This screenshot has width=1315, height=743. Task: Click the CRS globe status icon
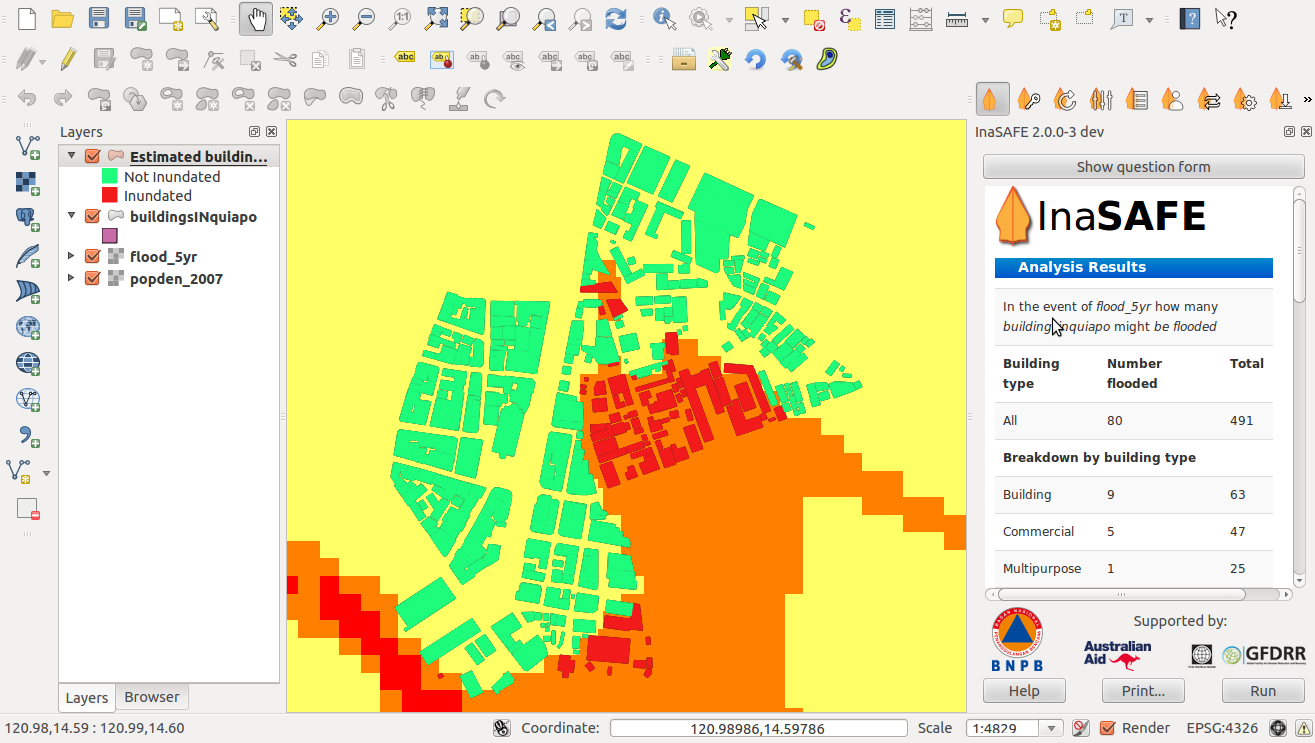click(x=1278, y=728)
